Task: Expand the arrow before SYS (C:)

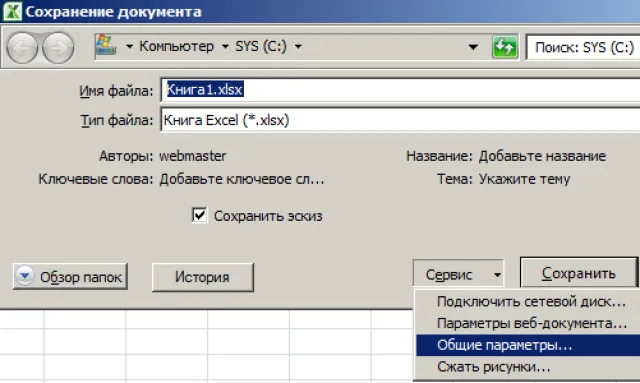Action: 225,47
